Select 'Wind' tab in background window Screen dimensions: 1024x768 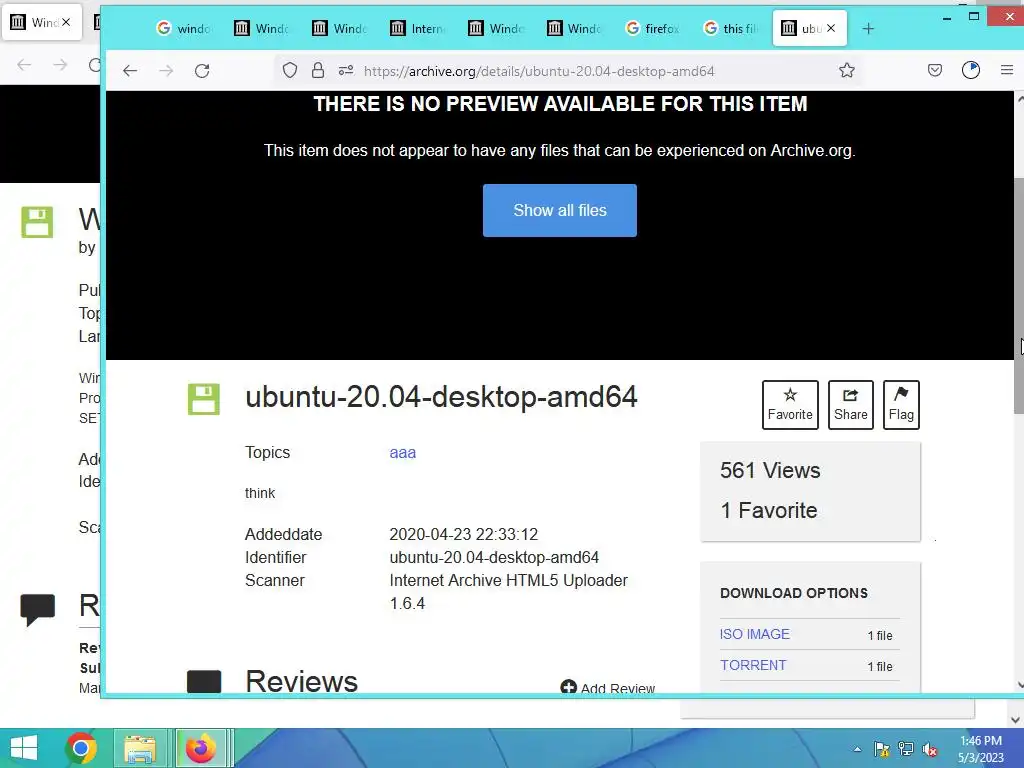[x=36, y=22]
